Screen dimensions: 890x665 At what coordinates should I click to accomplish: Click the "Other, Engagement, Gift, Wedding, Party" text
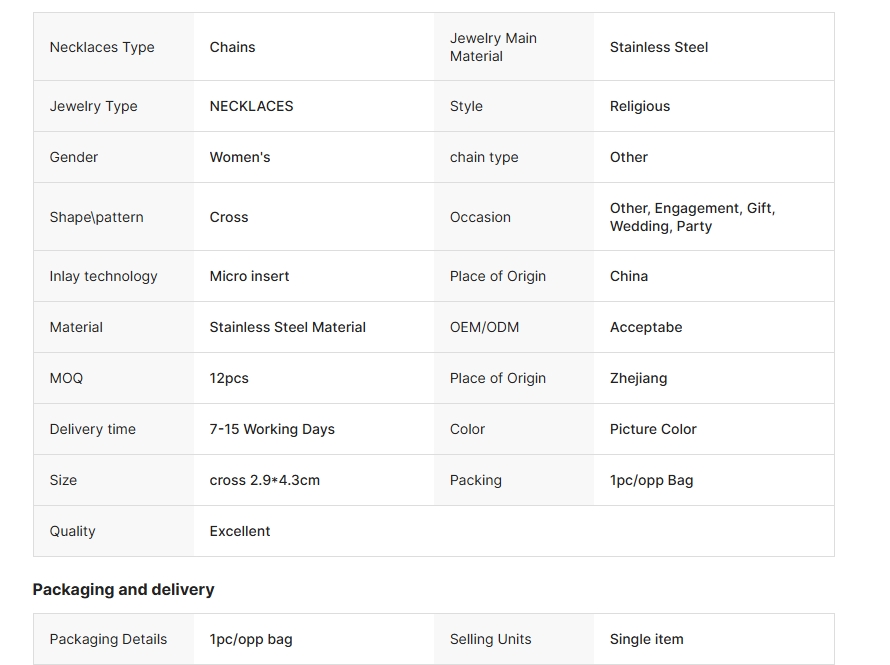[x=692, y=217]
